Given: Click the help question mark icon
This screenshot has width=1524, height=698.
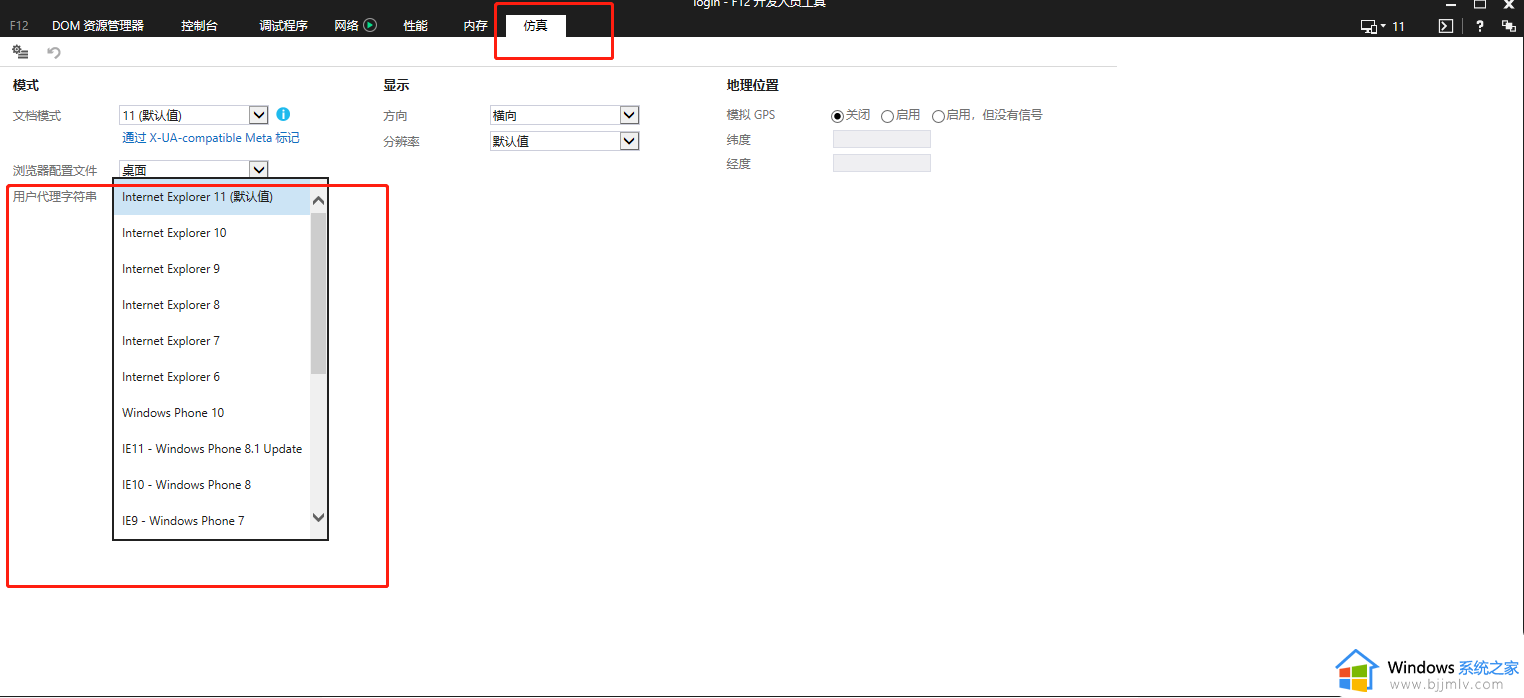Looking at the screenshot, I should pos(1480,27).
